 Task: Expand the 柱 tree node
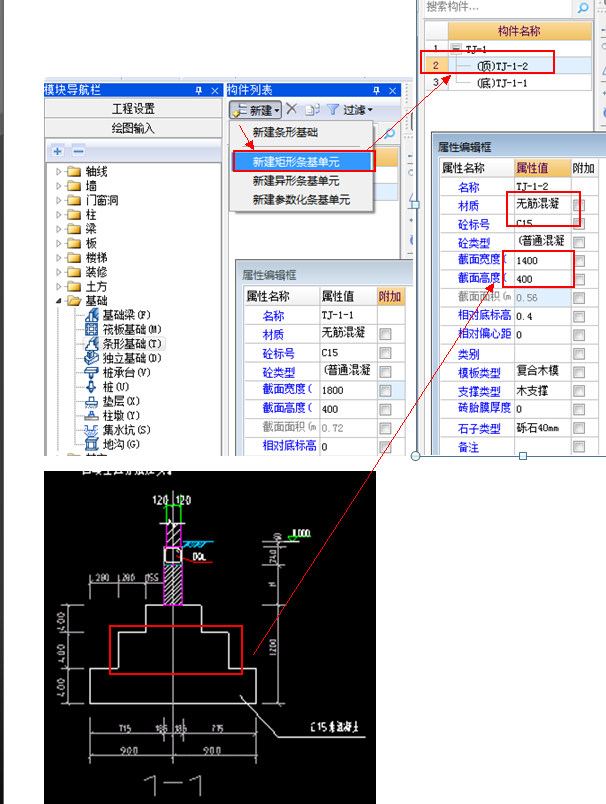pos(58,214)
